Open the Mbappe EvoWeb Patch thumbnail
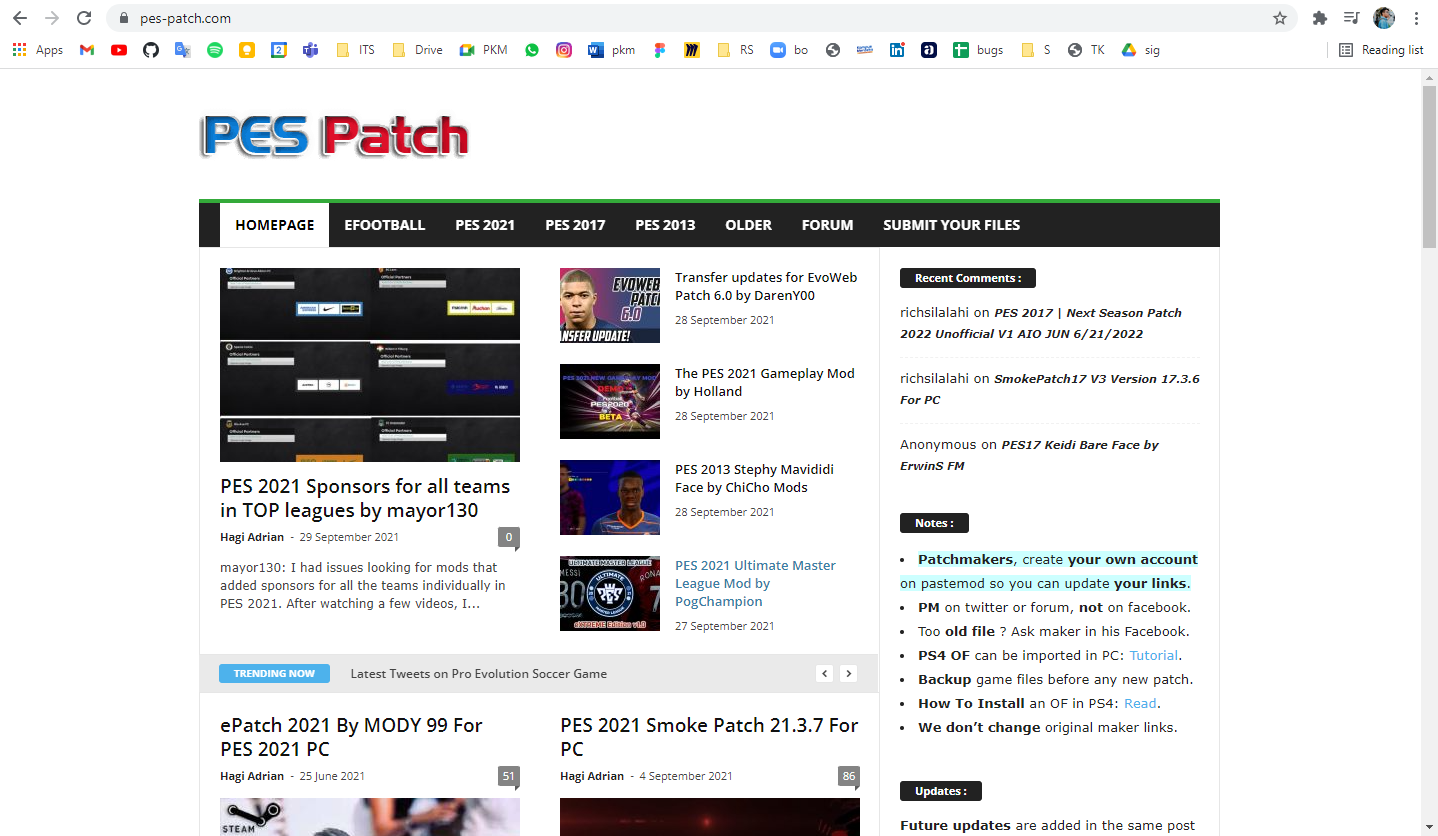The height and width of the screenshot is (836, 1438). coord(610,305)
